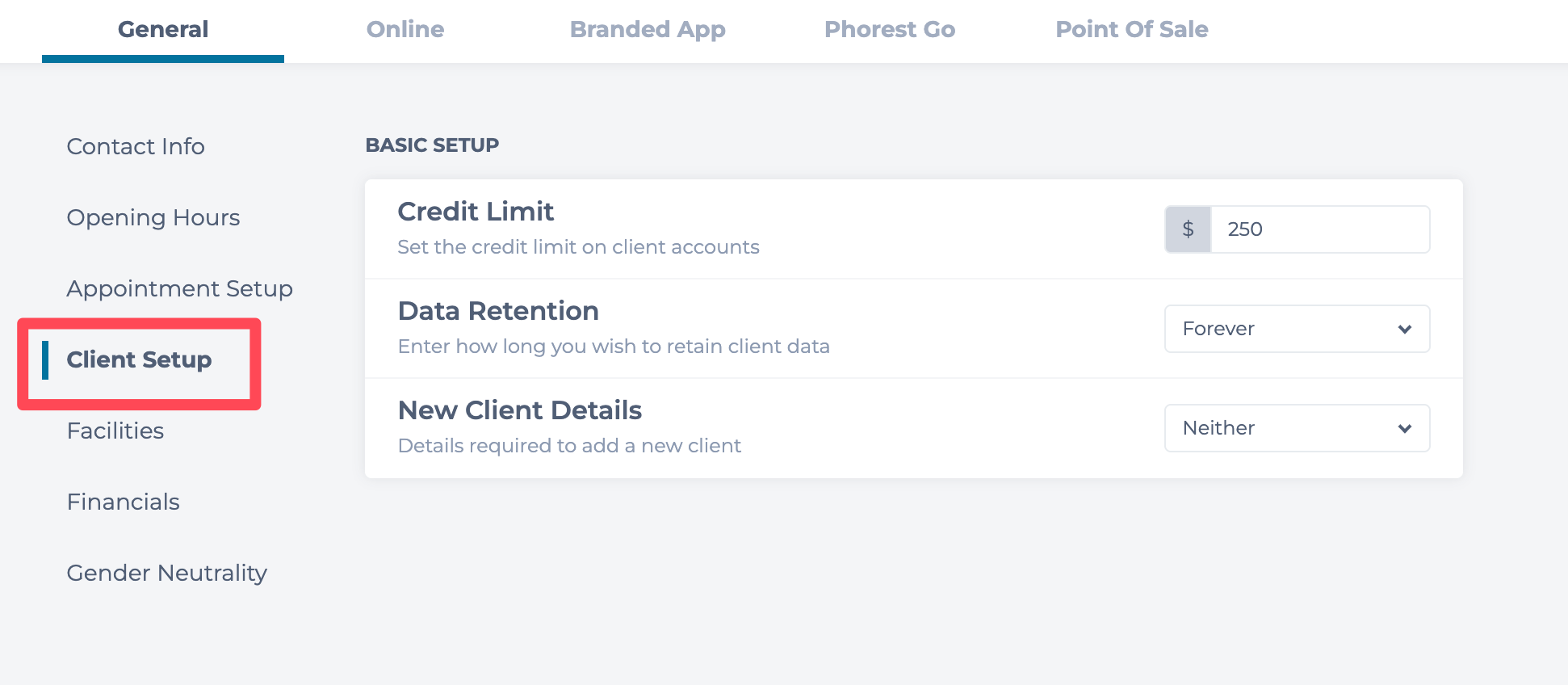This screenshot has height=685, width=1568.
Task: Expand the New Client Details dropdown
Action: coord(1296,428)
